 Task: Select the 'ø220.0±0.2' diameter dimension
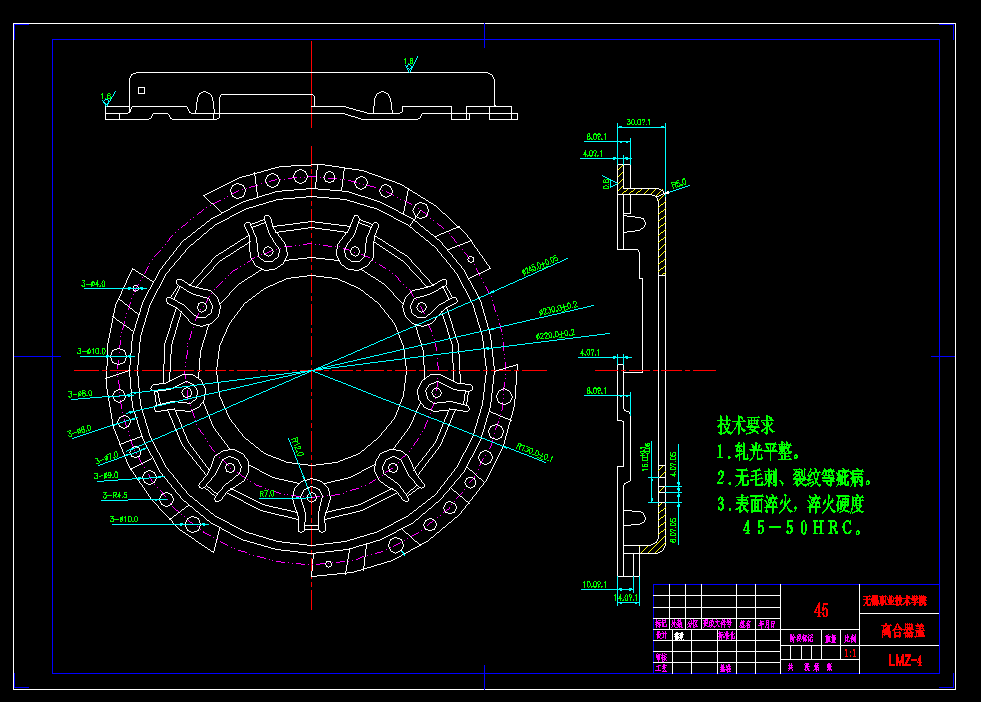556,335
